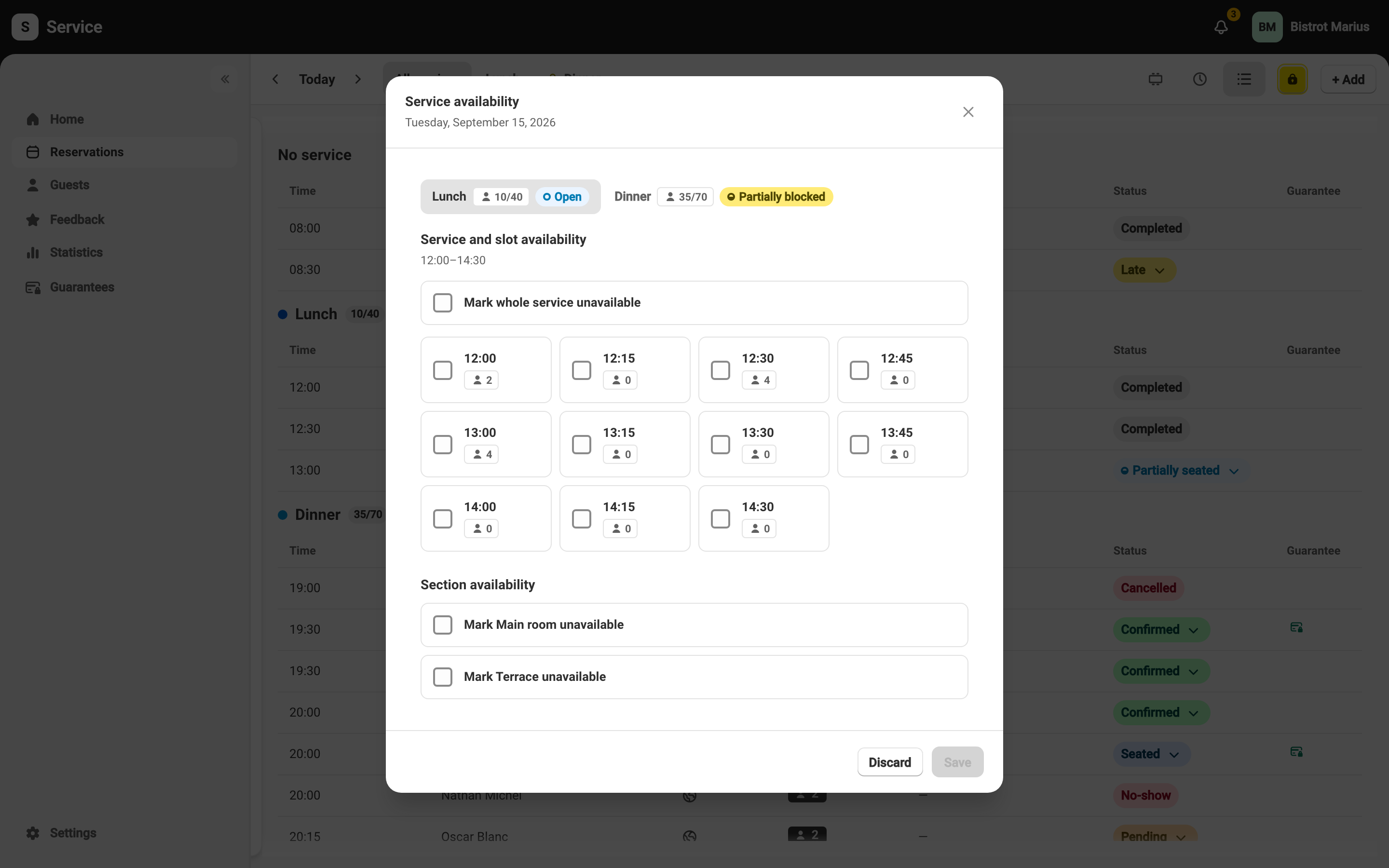Check the 14:00 slot checkbox
This screenshot has height=868, width=1389.
pyautogui.click(x=443, y=519)
